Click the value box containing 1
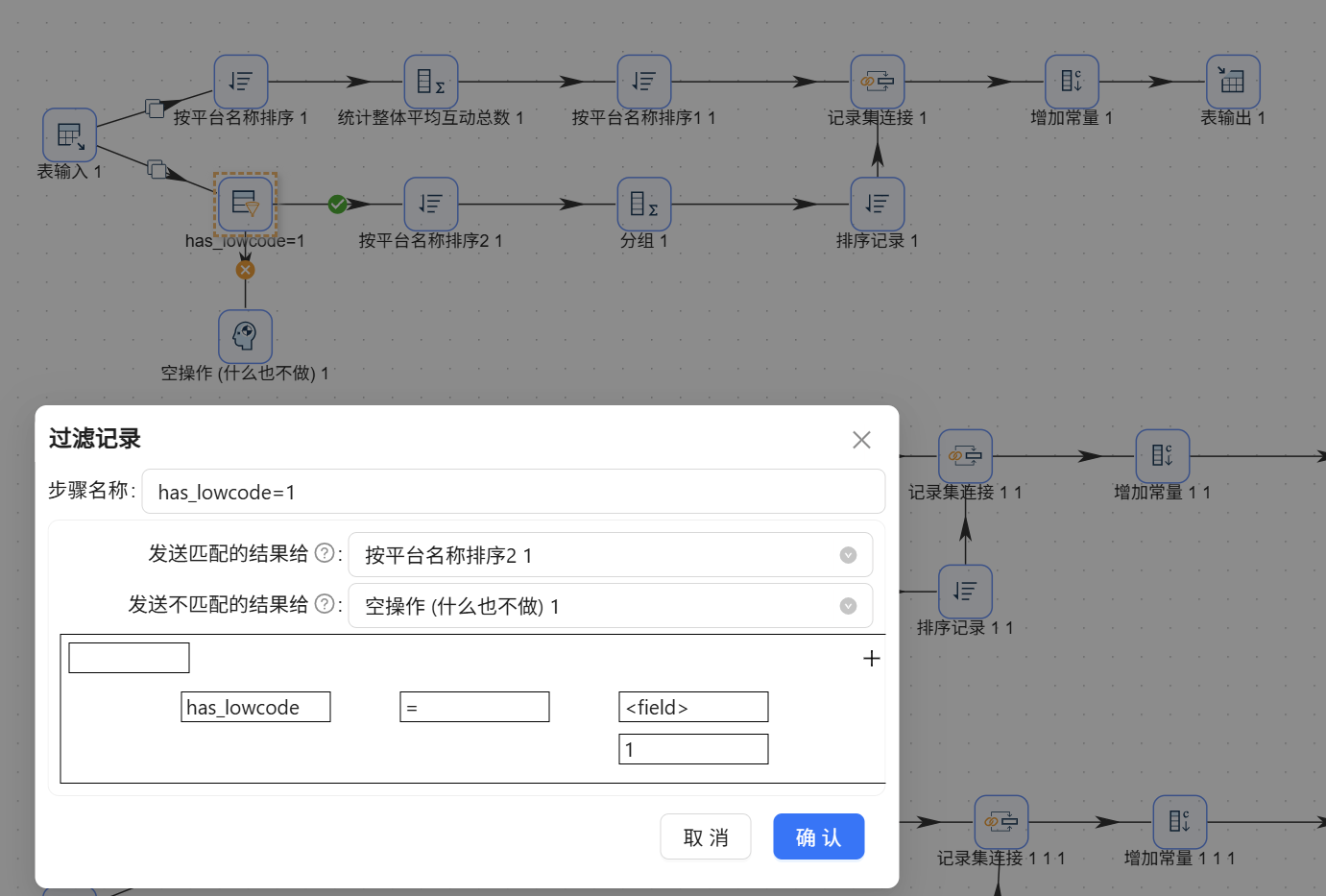The image size is (1326, 896). (x=693, y=749)
